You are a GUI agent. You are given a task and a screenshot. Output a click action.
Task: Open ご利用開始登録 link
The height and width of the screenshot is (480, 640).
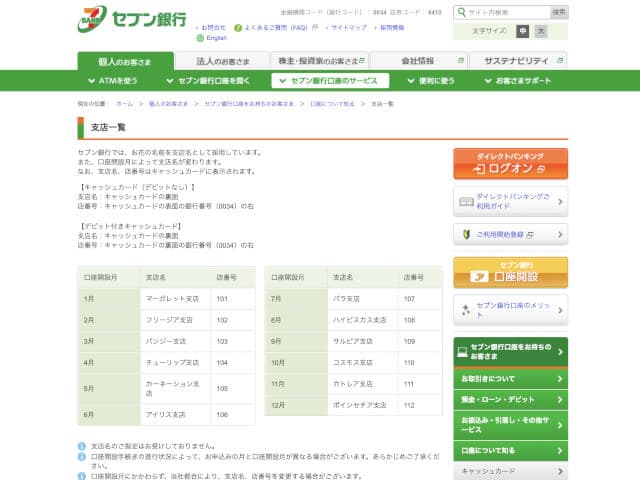pos(511,234)
